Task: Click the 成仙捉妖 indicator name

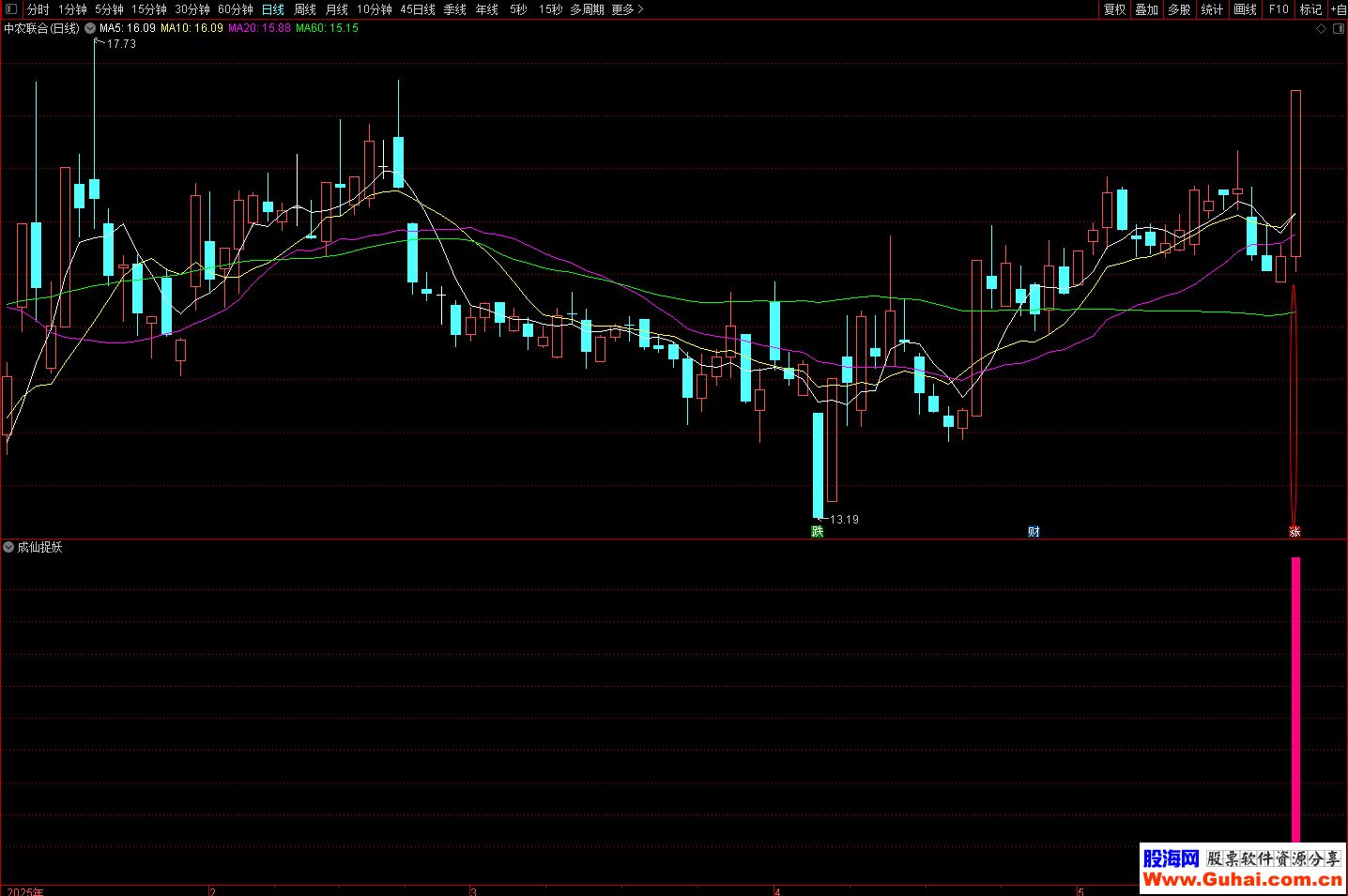Action: pos(39,547)
